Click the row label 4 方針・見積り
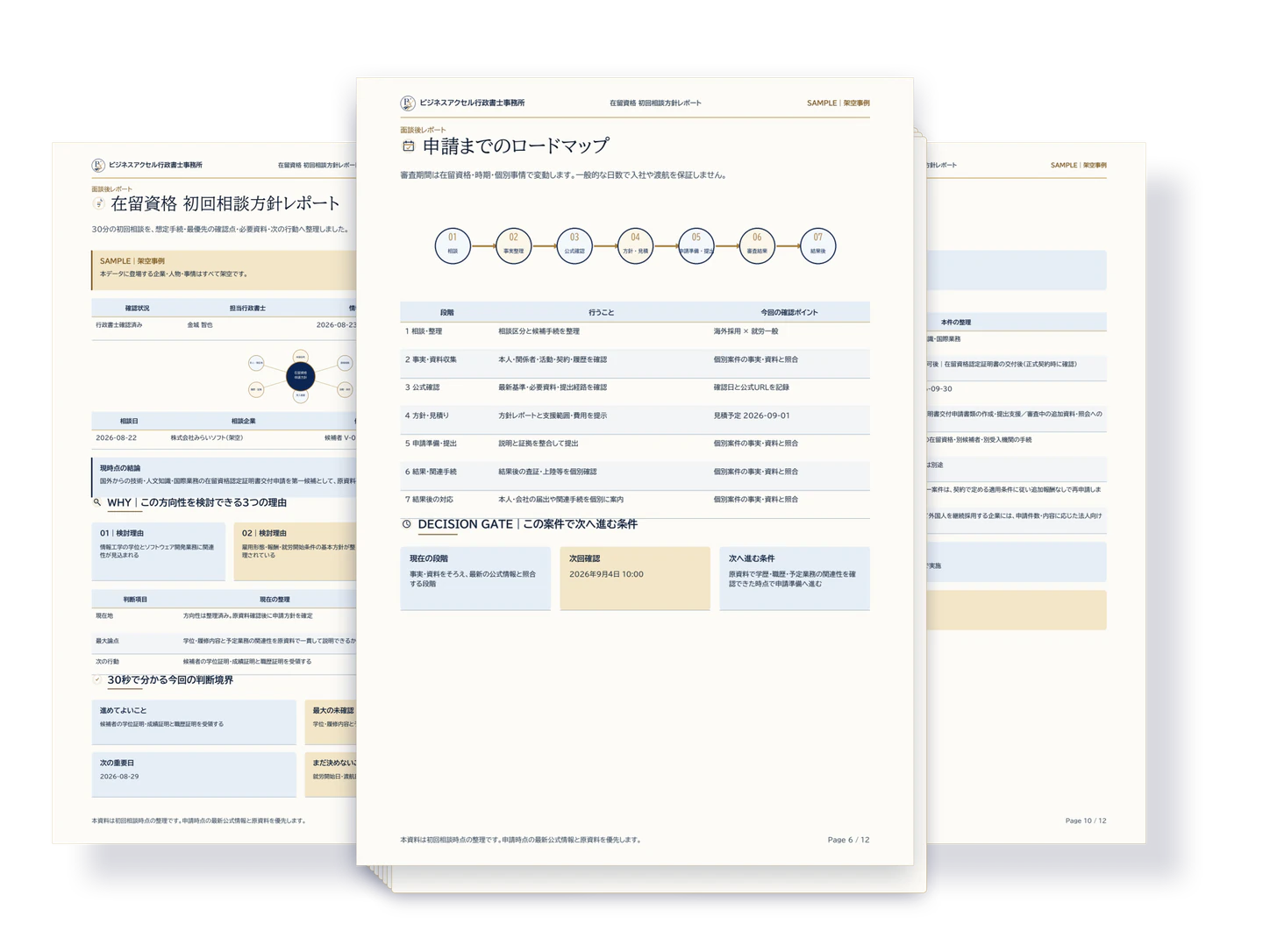Screen dimensions: 1270x952 click(426, 416)
